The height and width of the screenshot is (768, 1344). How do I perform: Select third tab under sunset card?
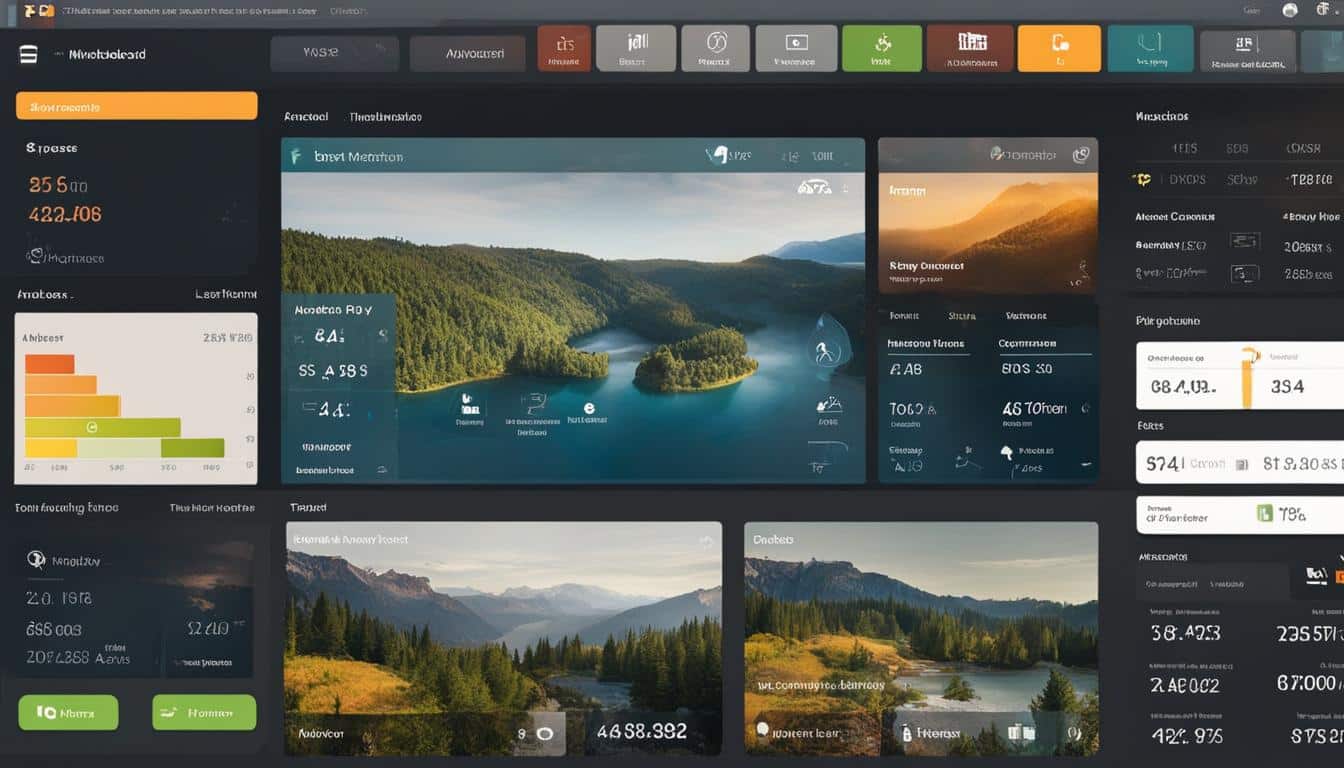[x=1026, y=315]
